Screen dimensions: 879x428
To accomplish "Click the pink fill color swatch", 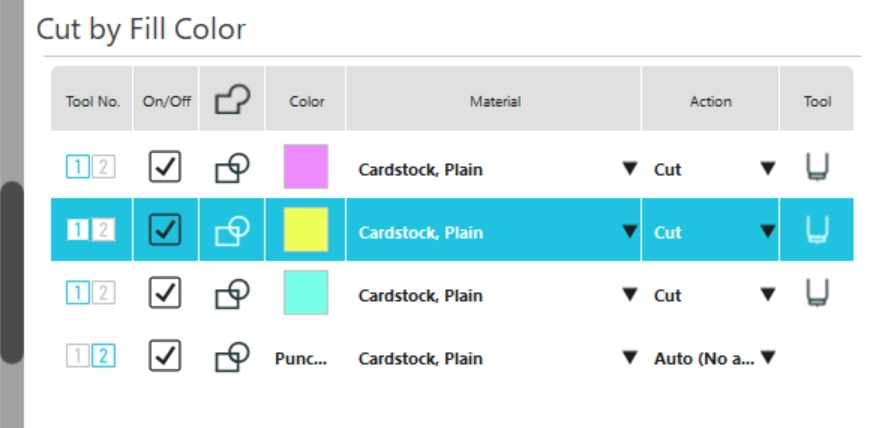I will [306, 167].
